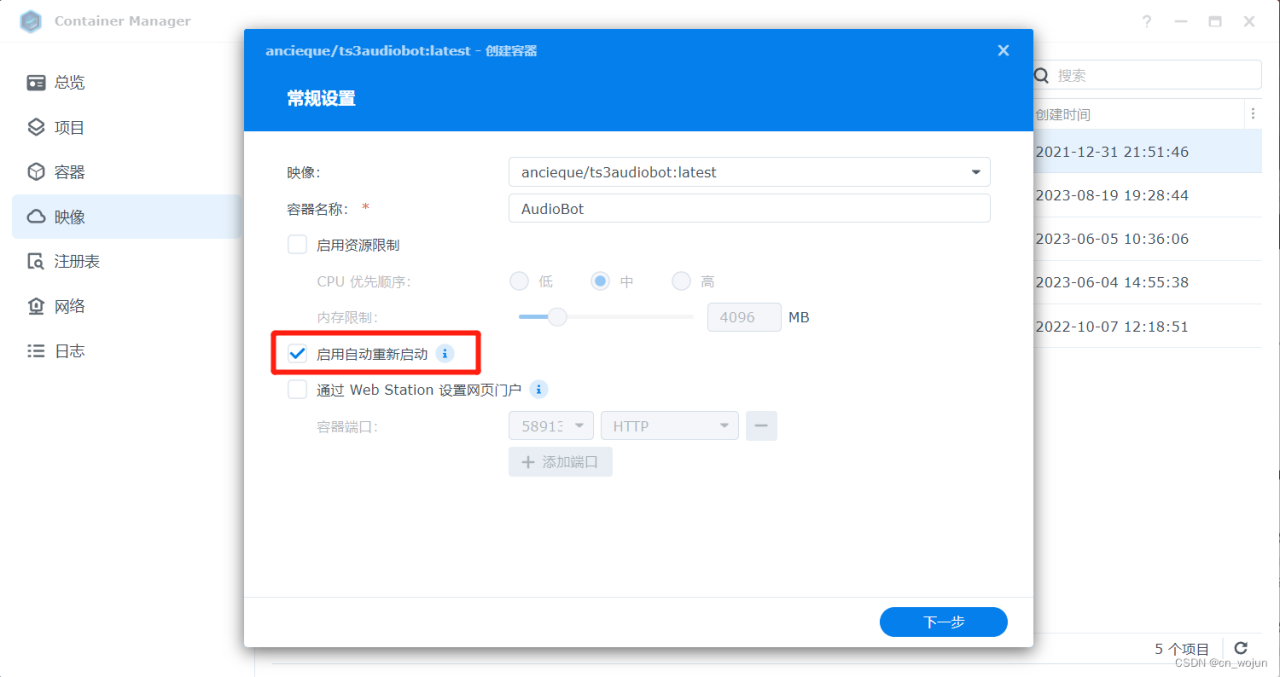Enable 启用资源限制 checkbox
The height and width of the screenshot is (677, 1280).
tap(297, 243)
